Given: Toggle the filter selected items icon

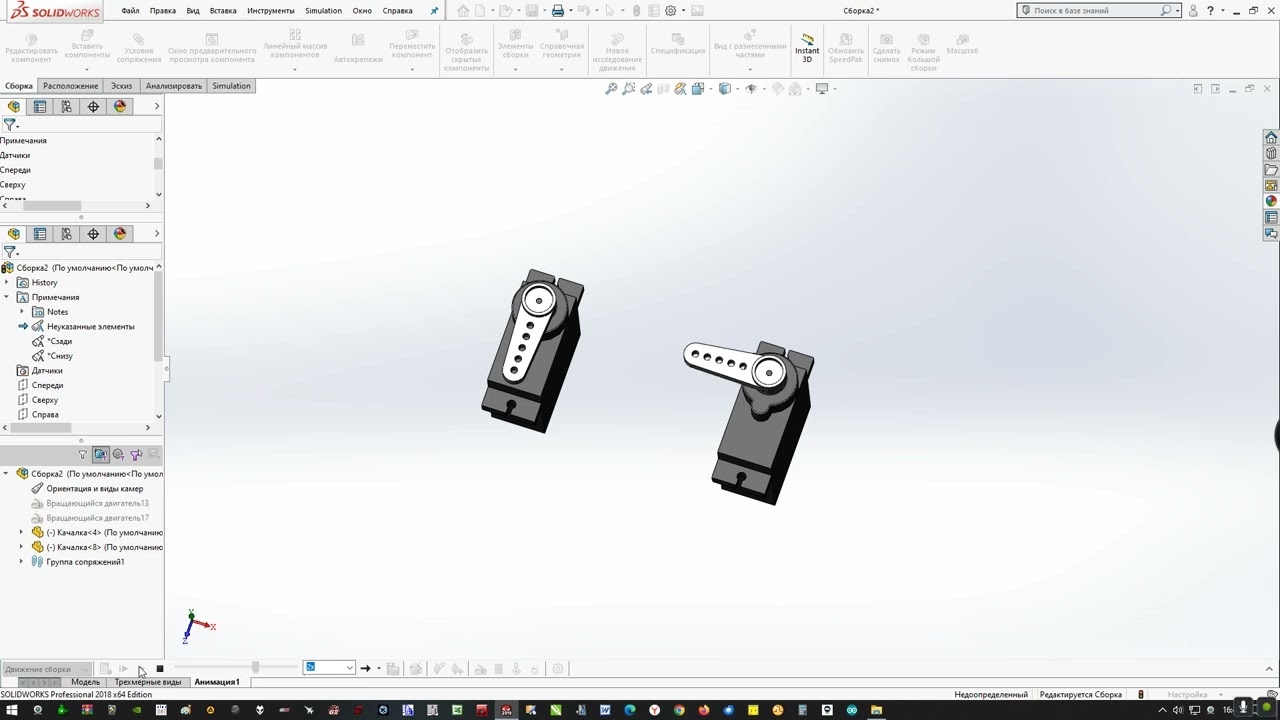Looking at the screenshot, I should tap(136, 454).
